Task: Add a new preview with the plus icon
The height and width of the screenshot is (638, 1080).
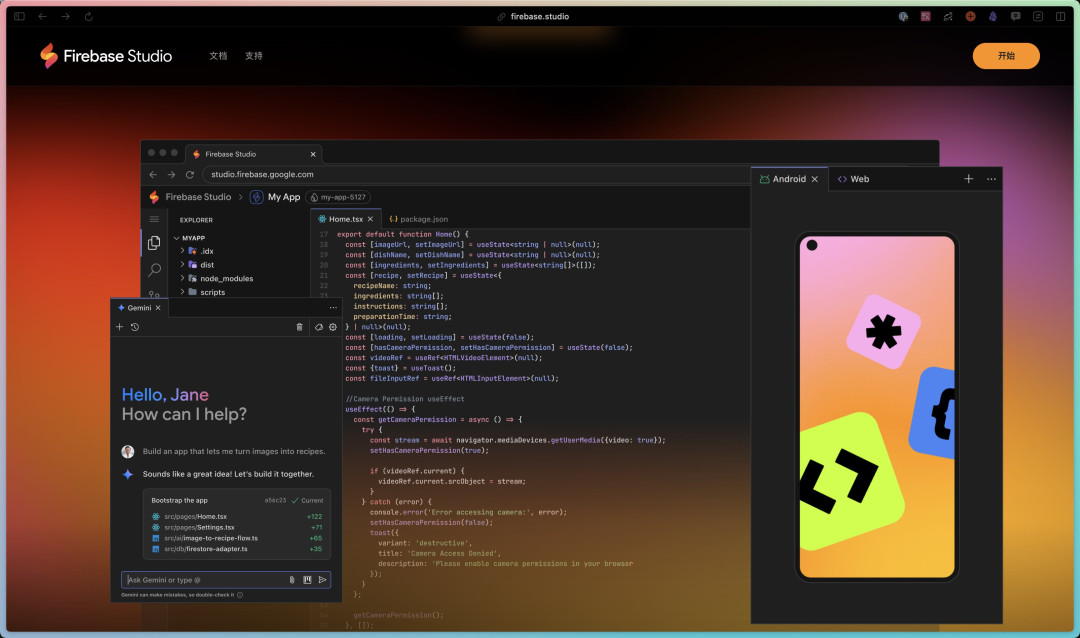Action: (968, 178)
